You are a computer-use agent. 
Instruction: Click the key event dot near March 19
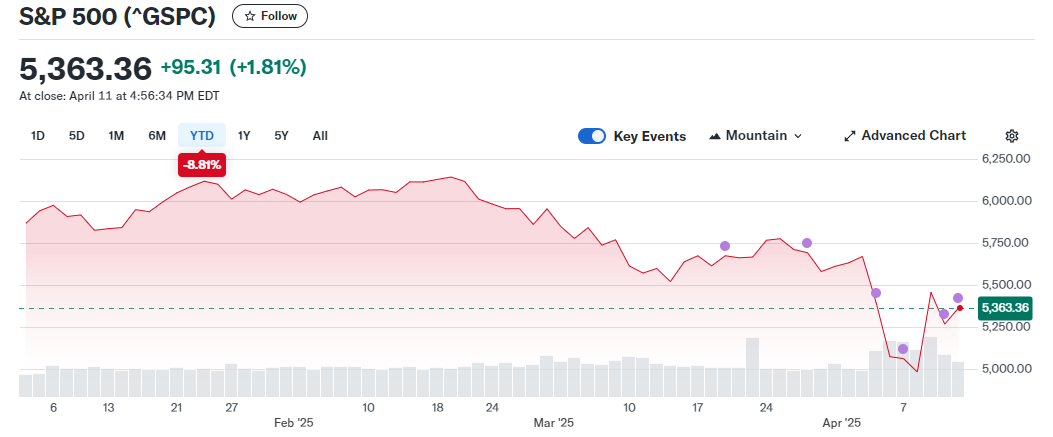click(725, 246)
